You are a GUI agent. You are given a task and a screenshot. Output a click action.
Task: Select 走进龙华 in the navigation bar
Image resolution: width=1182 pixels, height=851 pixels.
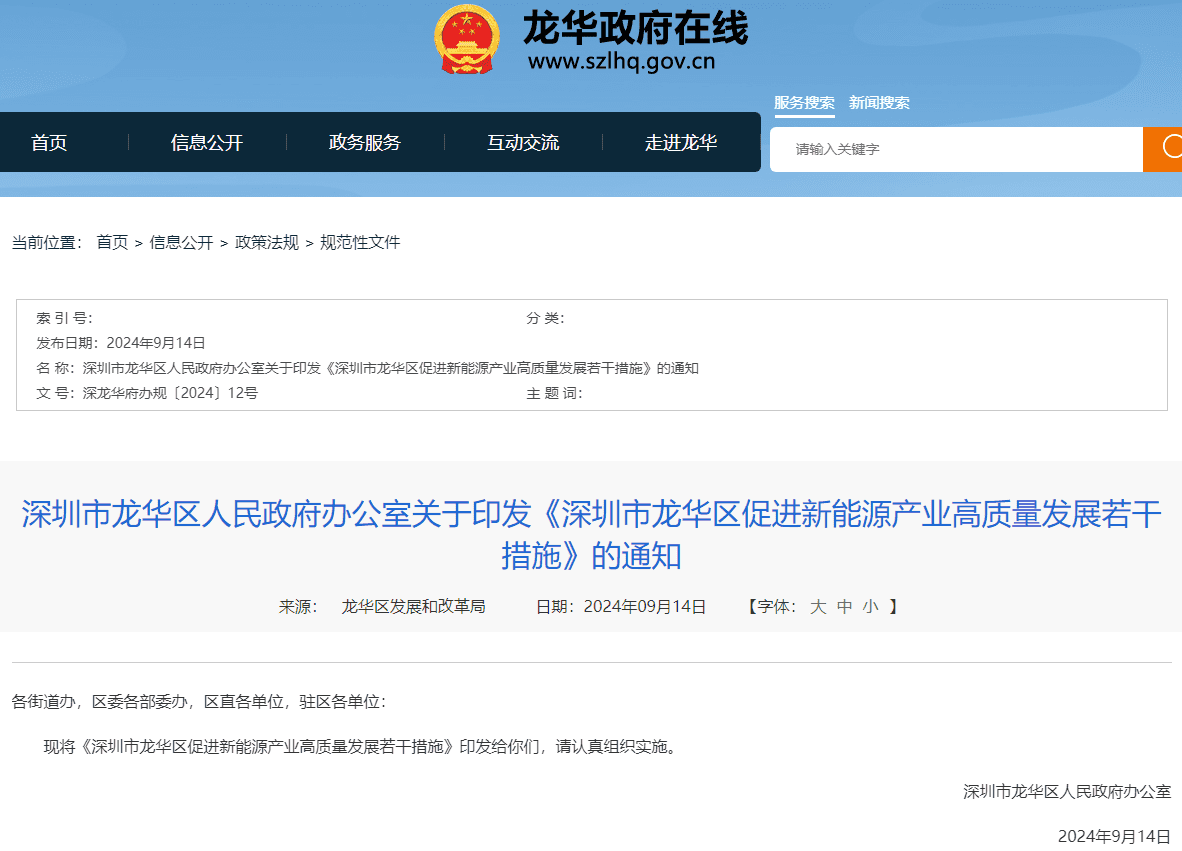coord(681,143)
